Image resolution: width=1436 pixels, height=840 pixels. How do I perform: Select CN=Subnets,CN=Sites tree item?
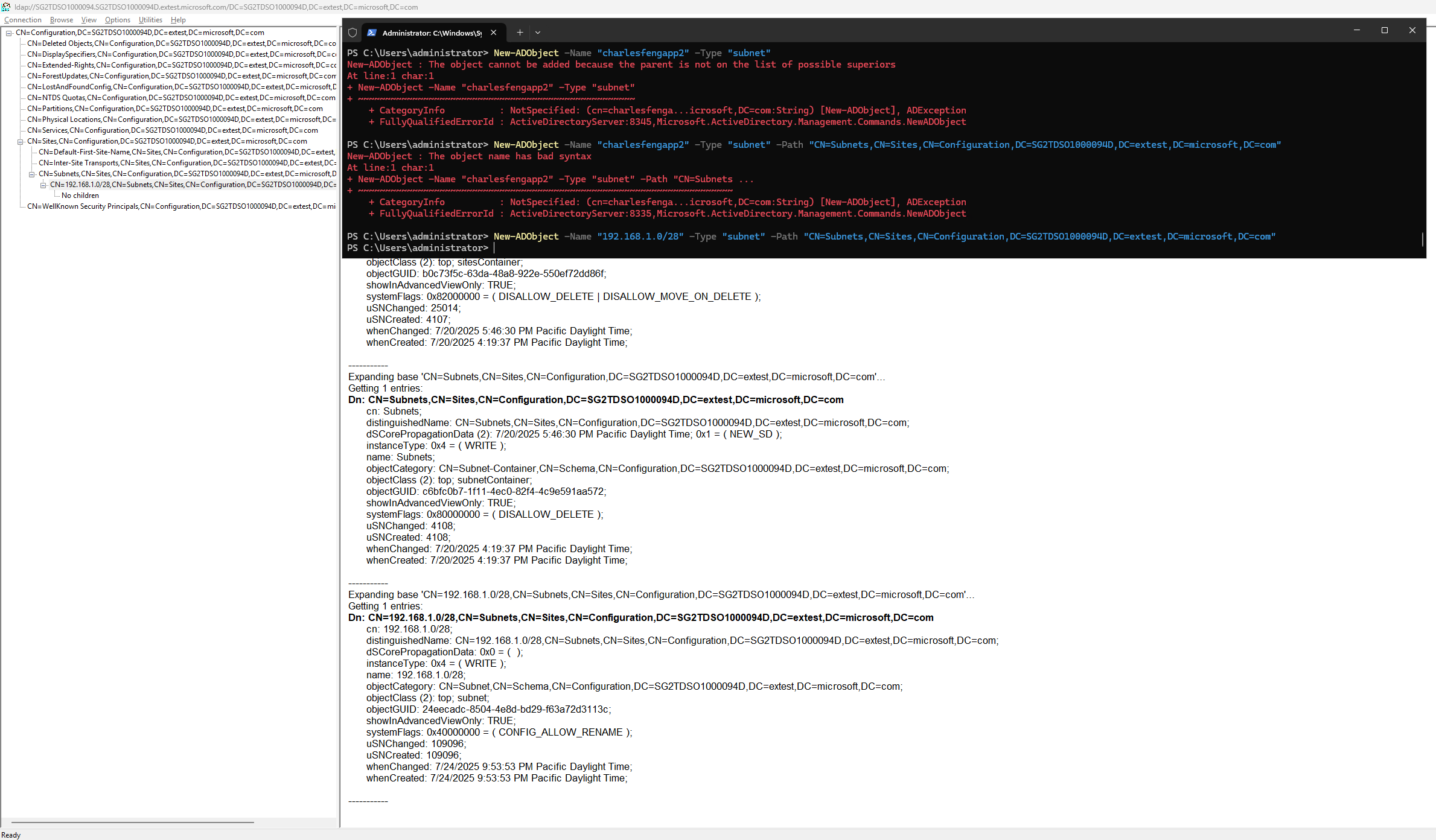(187, 174)
